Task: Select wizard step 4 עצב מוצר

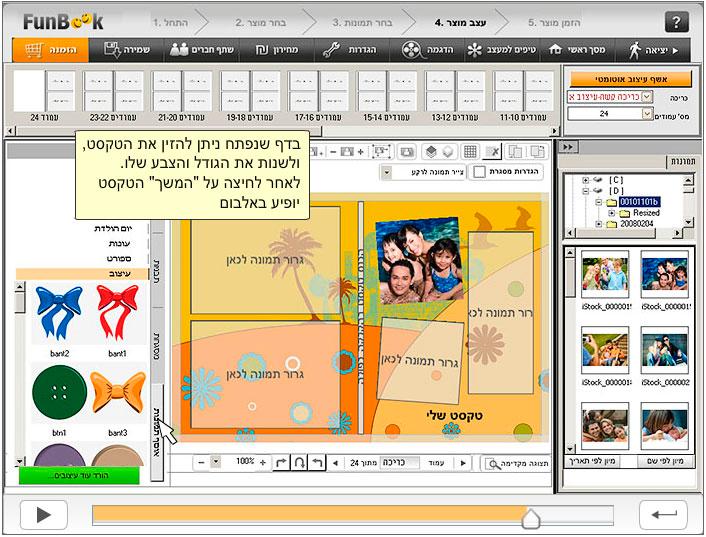Action: click(x=460, y=23)
